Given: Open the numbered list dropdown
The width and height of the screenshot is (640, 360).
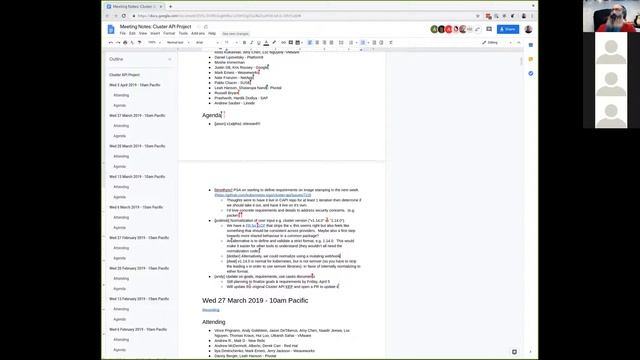Looking at the screenshot, I should tap(356, 42).
